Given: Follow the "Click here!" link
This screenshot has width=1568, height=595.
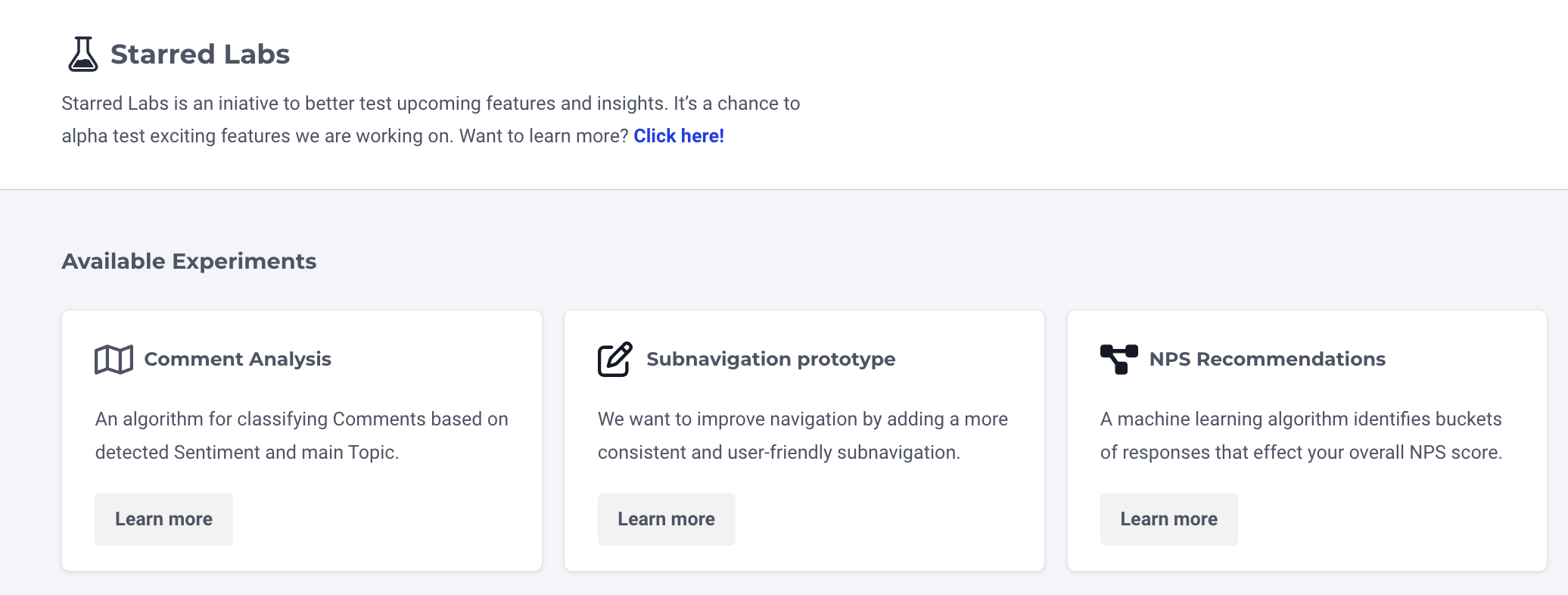Looking at the screenshot, I should 679,136.
